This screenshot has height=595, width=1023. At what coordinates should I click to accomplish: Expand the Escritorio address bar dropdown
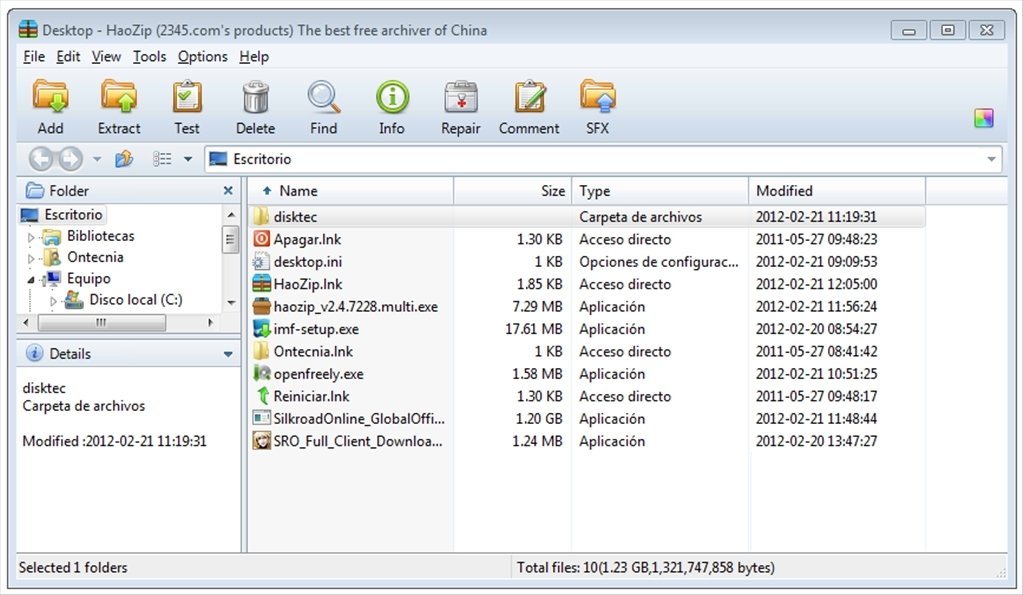tap(991, 159)
